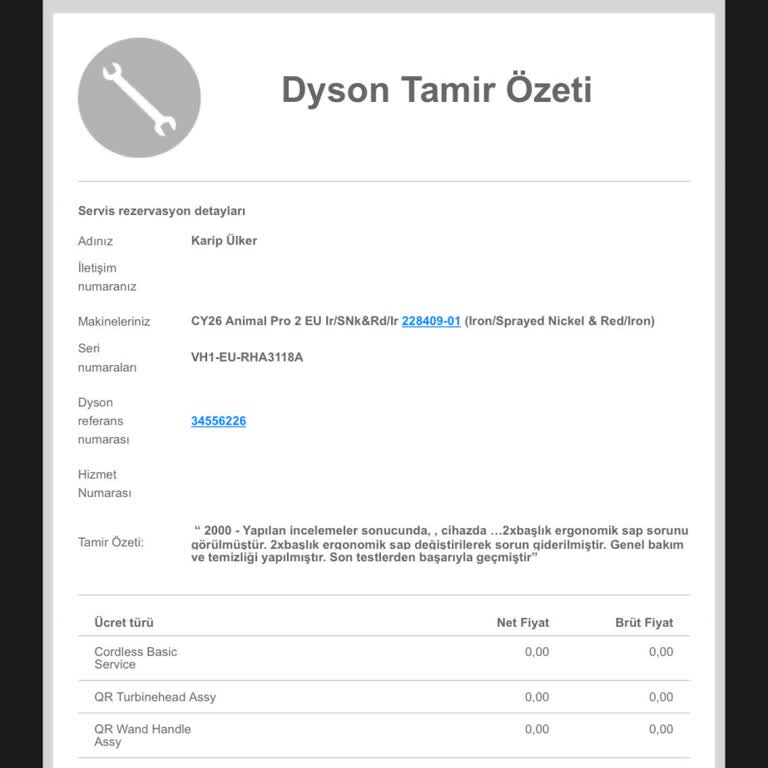
Task: Open the Dyson reference number 34556226 link
Action: click(218, 421)
